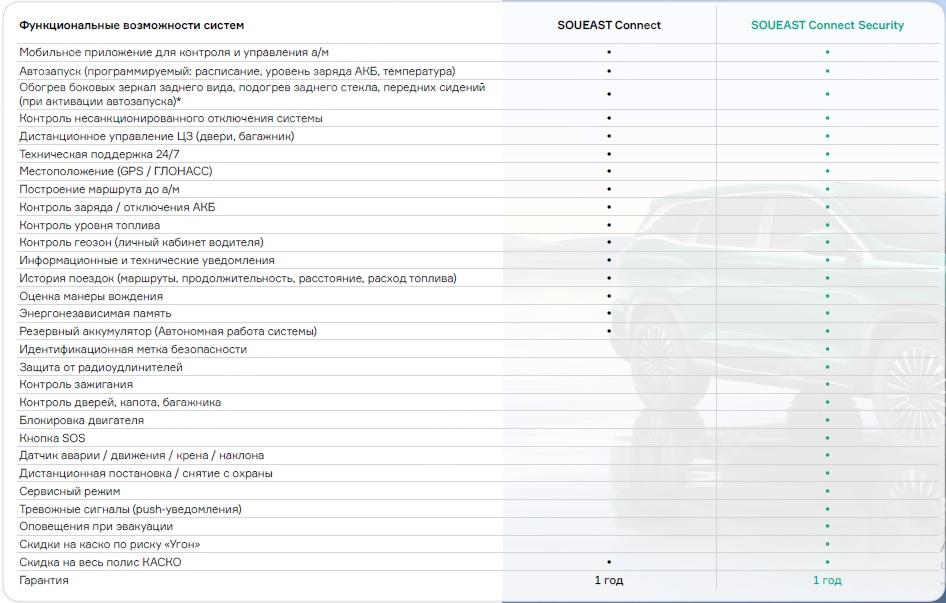Click "Контроль геозон (личный кабинет водителя)"

tap(141, 243)
